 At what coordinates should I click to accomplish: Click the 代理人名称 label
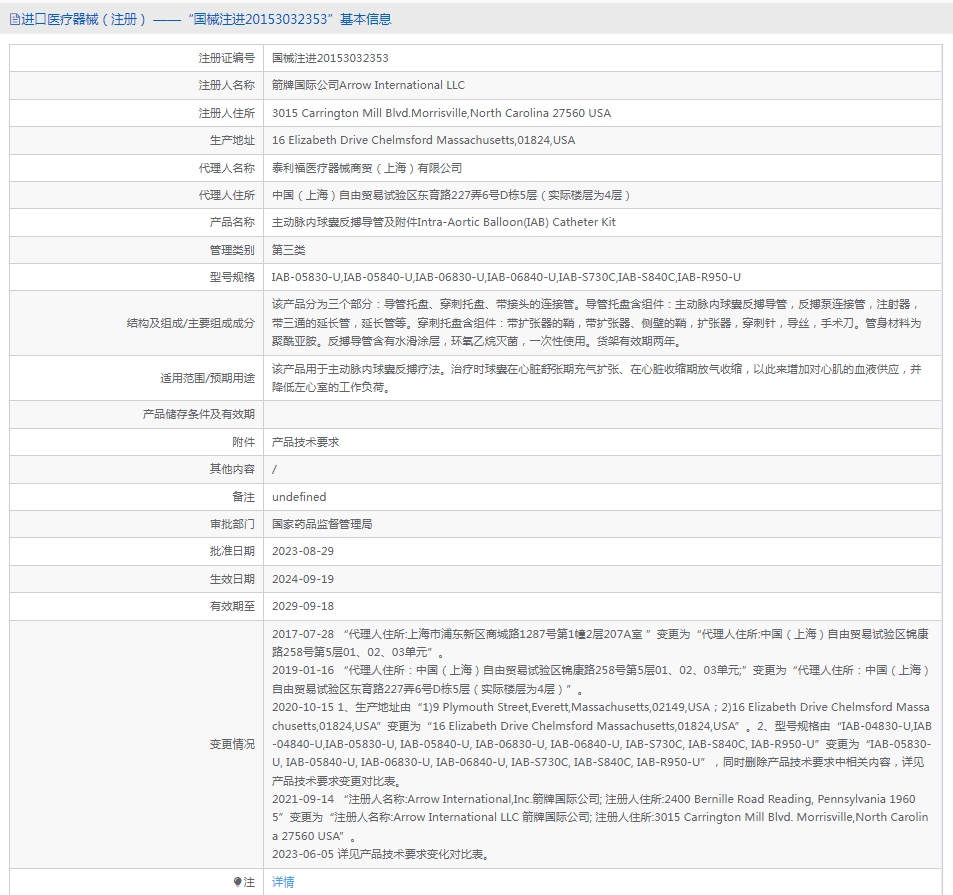pyautogui.click(x=226, y=168)
